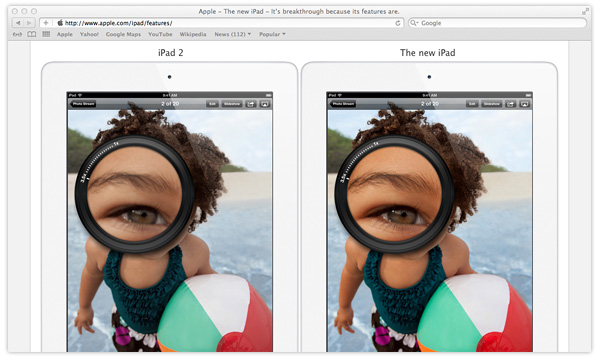Expand the News (112) bookmarks folder
The width and height of the screenshot is (596, 362).
click(233, 34)
